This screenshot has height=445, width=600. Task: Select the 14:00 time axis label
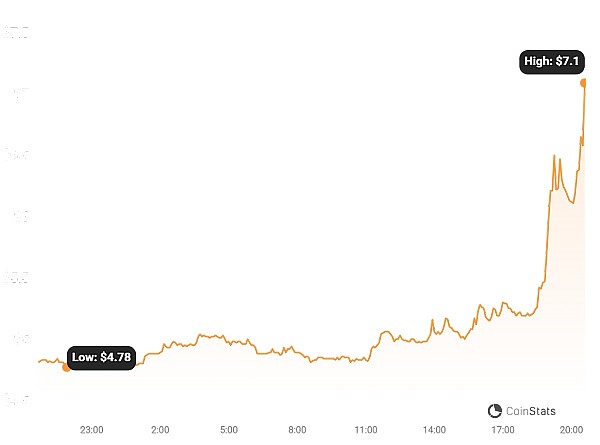[x=434, y=429]
